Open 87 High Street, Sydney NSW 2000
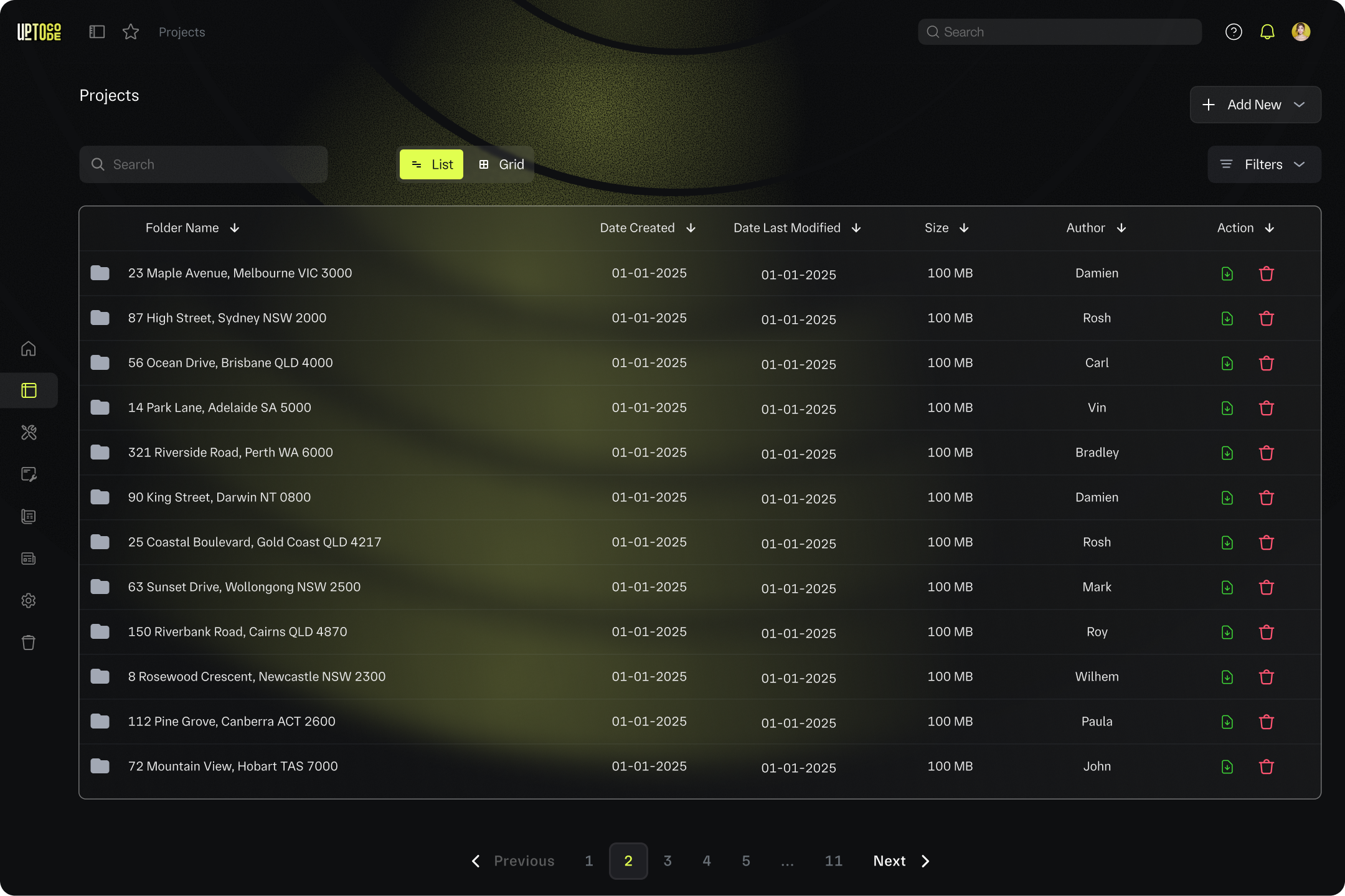 [x=227, y=318]
